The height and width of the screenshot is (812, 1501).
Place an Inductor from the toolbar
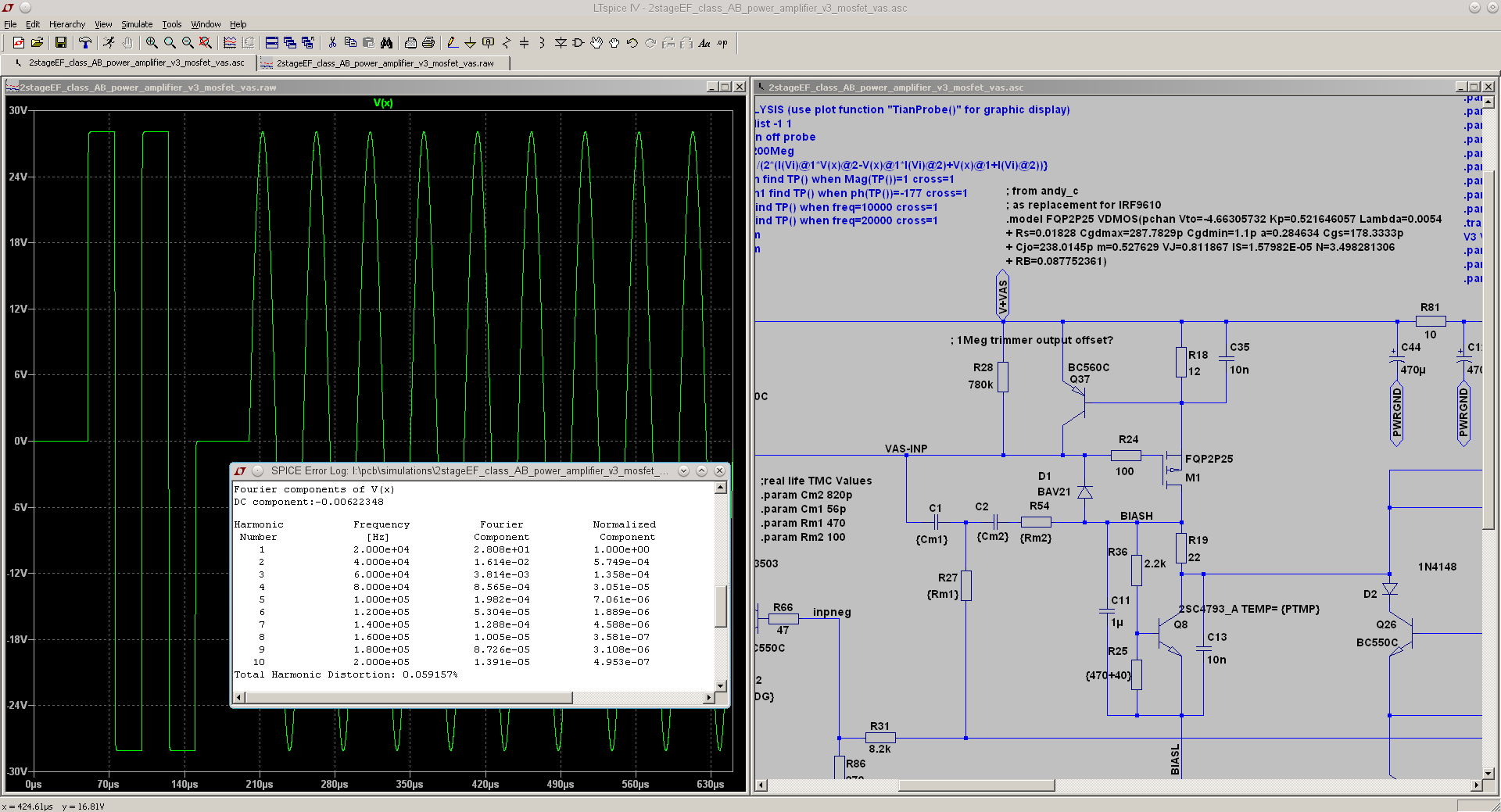(542, 43)
